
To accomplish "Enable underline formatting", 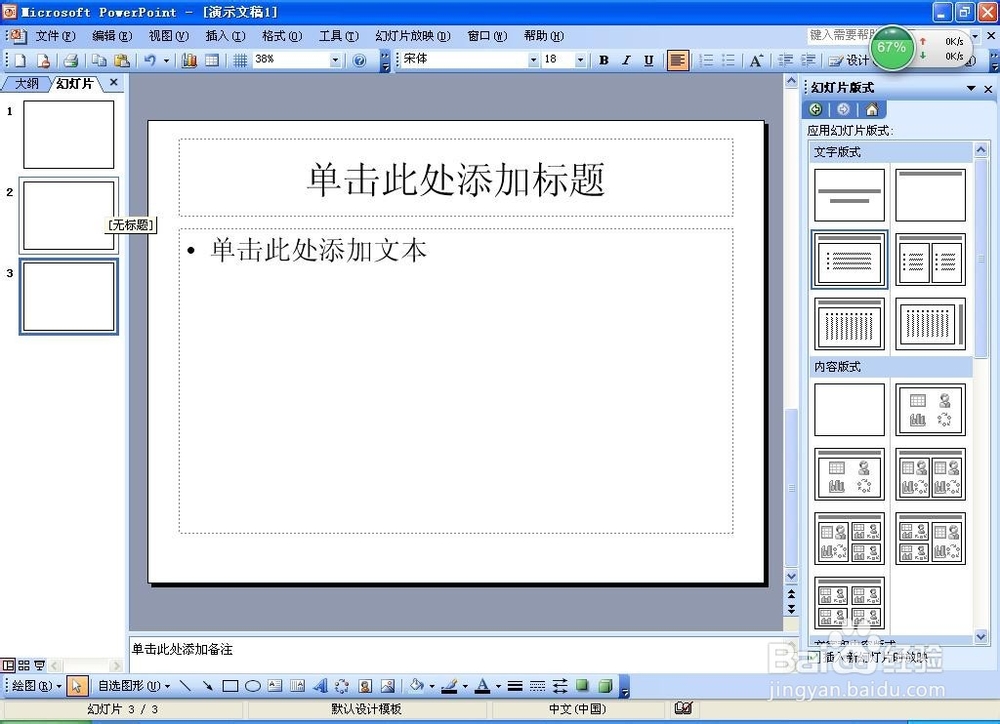I will 648,60.
